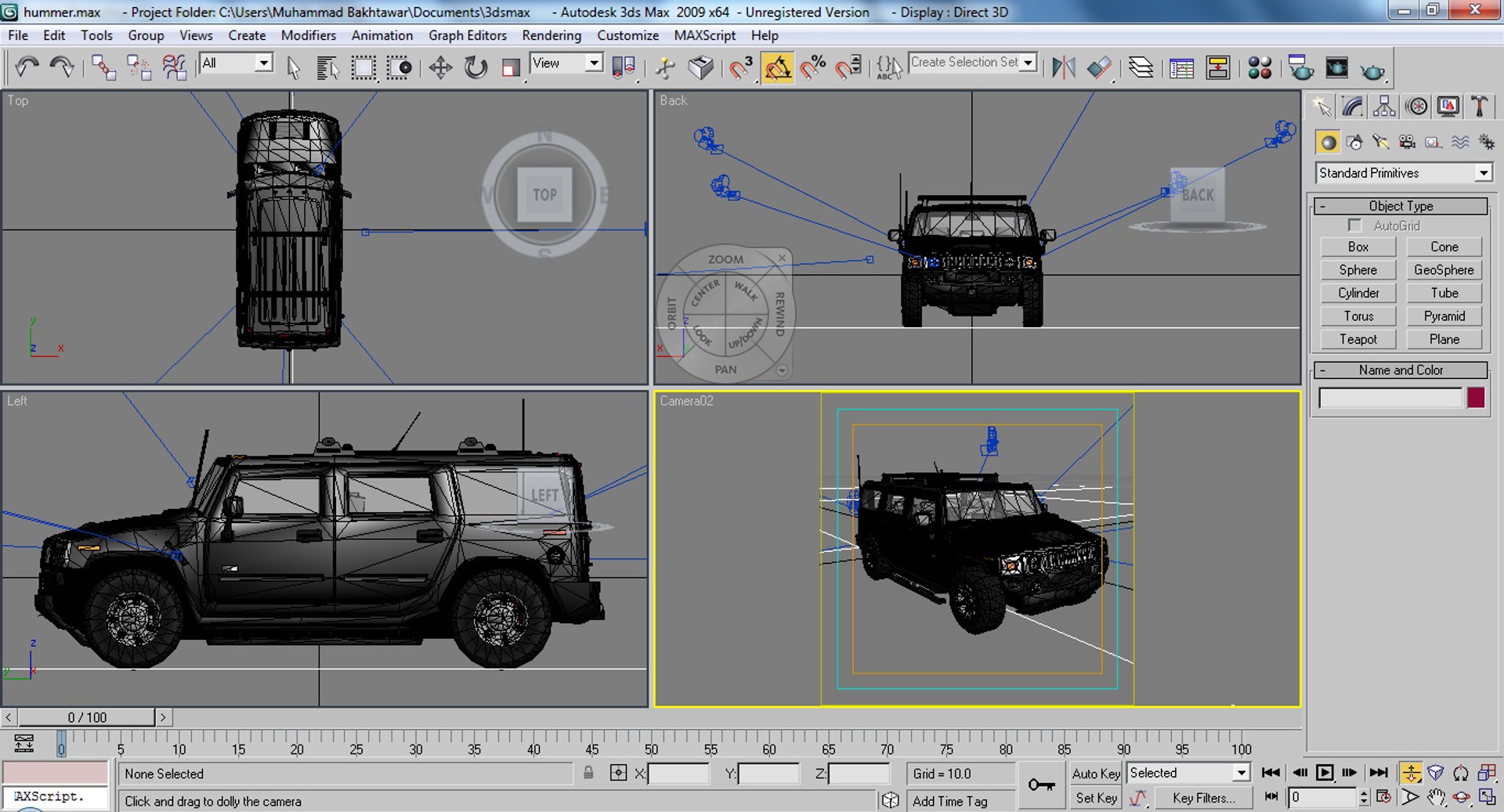Select the Select and Rotate tool
This screenshot has height=812, width=1504.
(475, 67)
